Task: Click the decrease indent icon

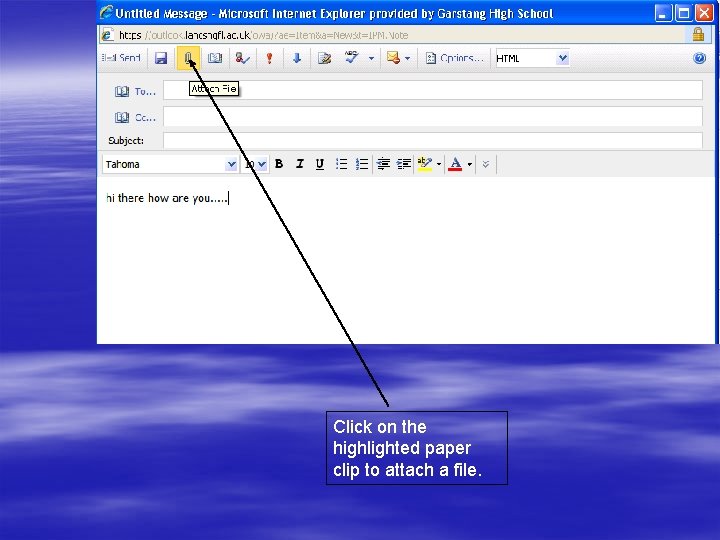Action: (x=383, y=164)
